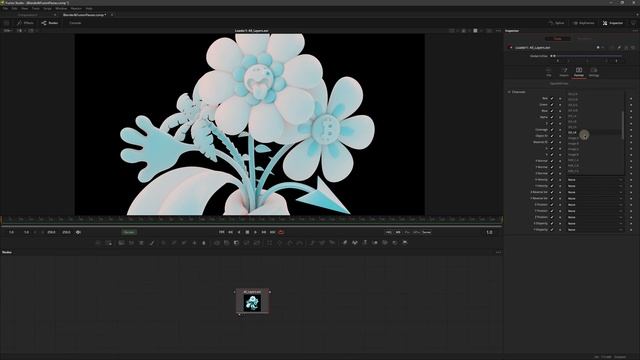Pin the Loader node in the Inspector
The height and width of the screenshot is (360, 640).
coord(619,48)
